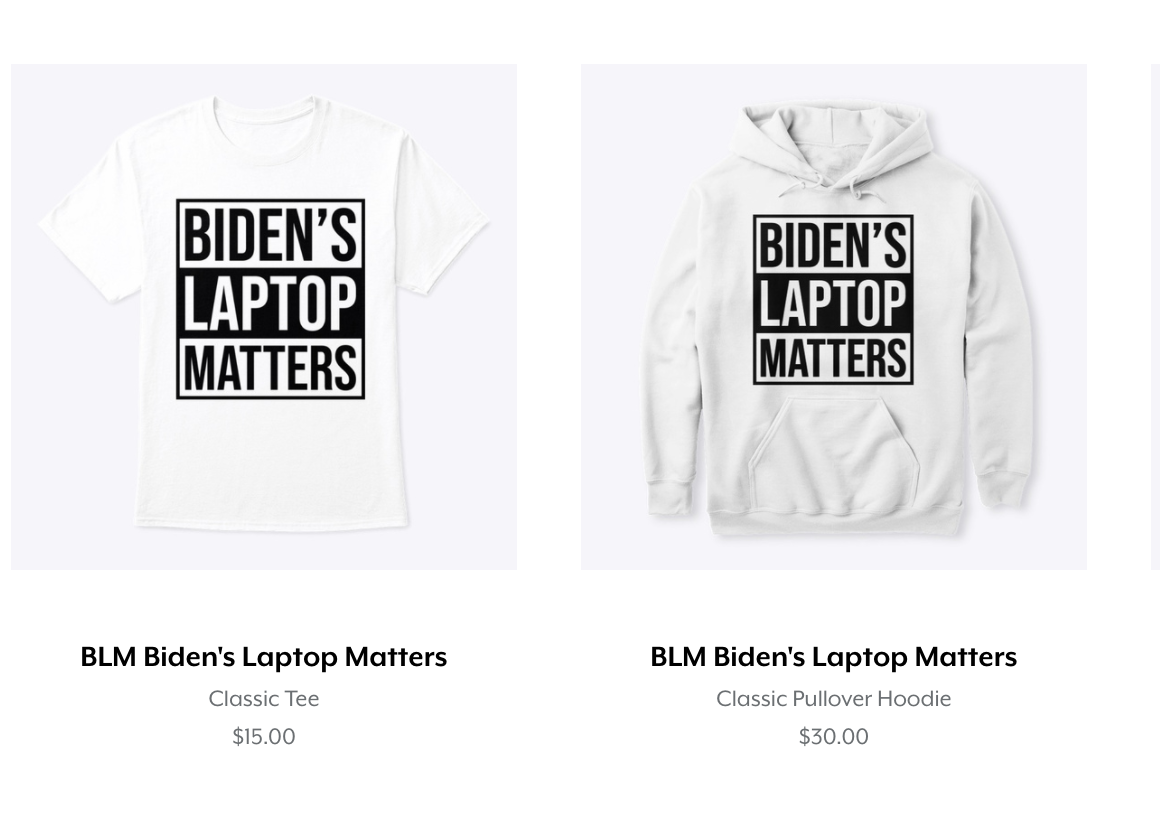Viewport: 1160px width, 824px height.
Task: Open the white Classic Tee product image
Action: (263, 317)
